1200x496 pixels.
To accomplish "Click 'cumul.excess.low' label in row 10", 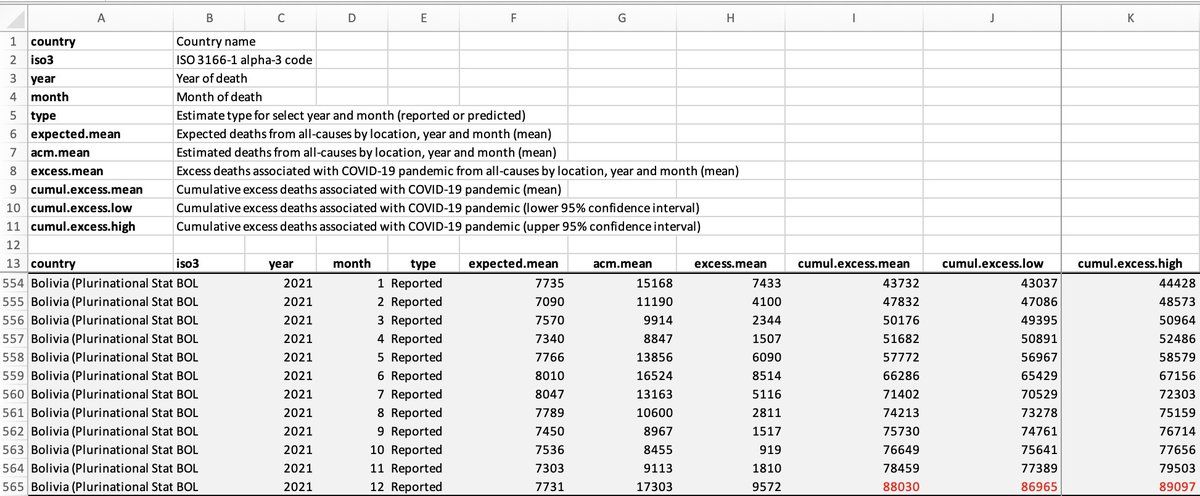I will [82, 208].
